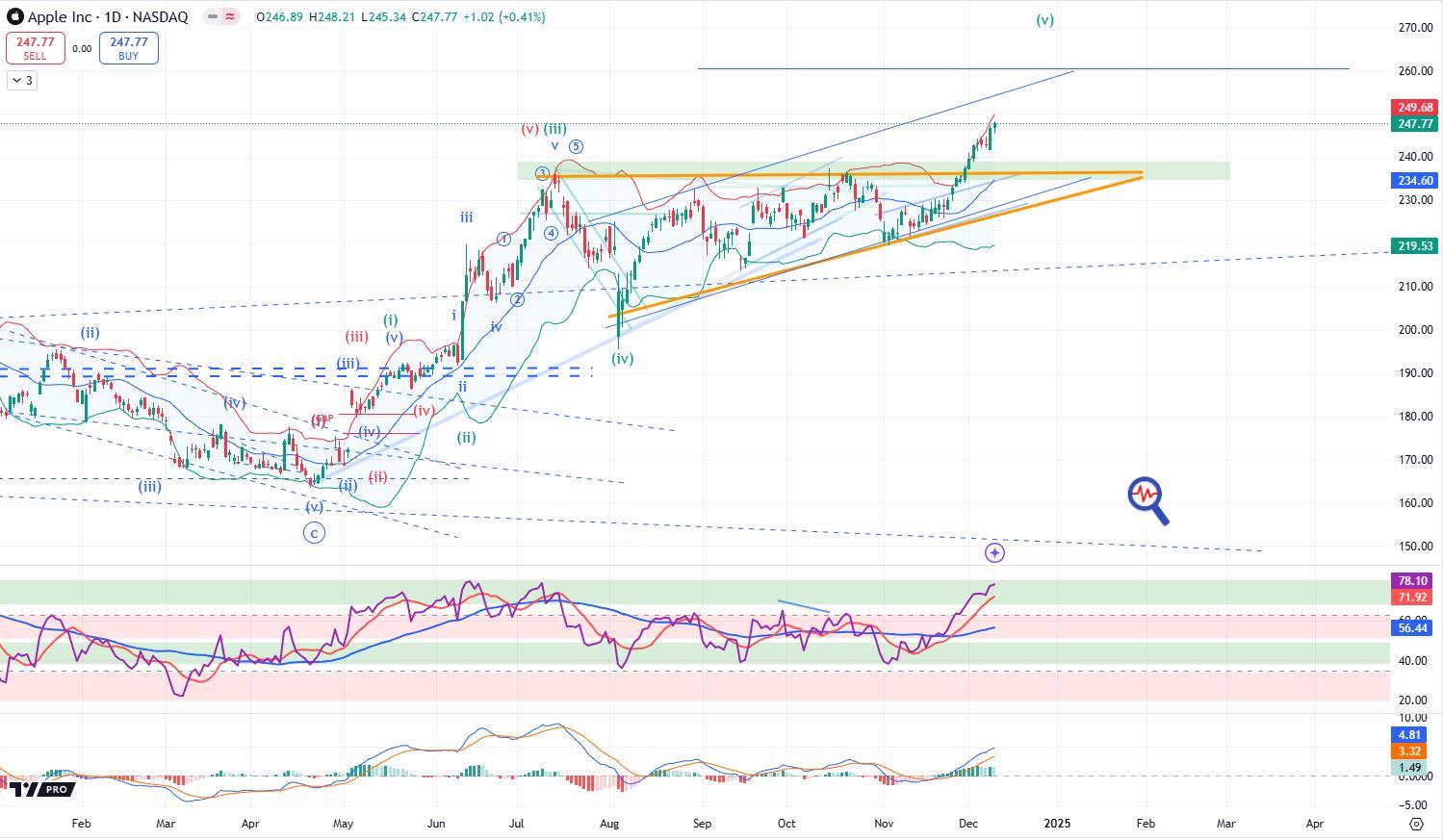Click the blue 4.81 MACD value label

[x=1410, y=735]
